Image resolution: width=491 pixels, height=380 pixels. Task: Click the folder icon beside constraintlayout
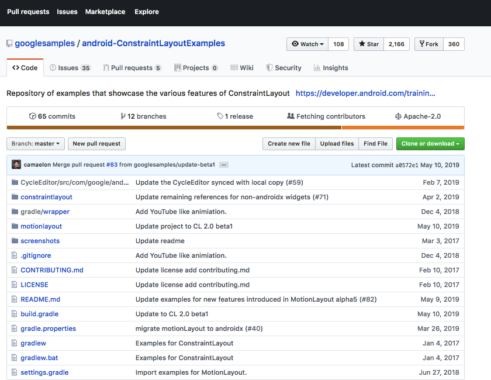point(15,197)
